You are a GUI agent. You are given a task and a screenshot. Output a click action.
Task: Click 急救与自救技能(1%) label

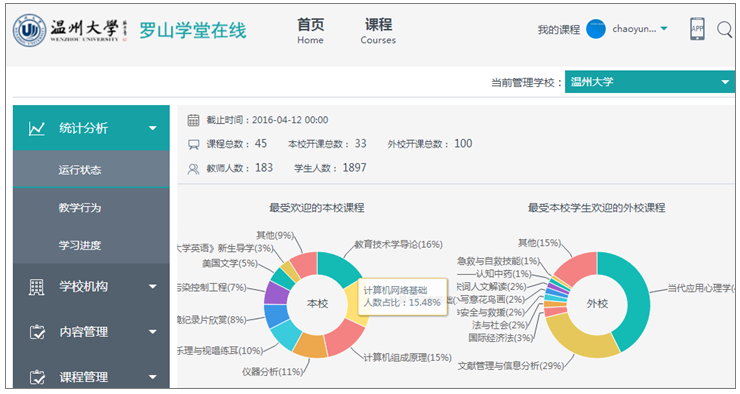[x=498, y=261]
